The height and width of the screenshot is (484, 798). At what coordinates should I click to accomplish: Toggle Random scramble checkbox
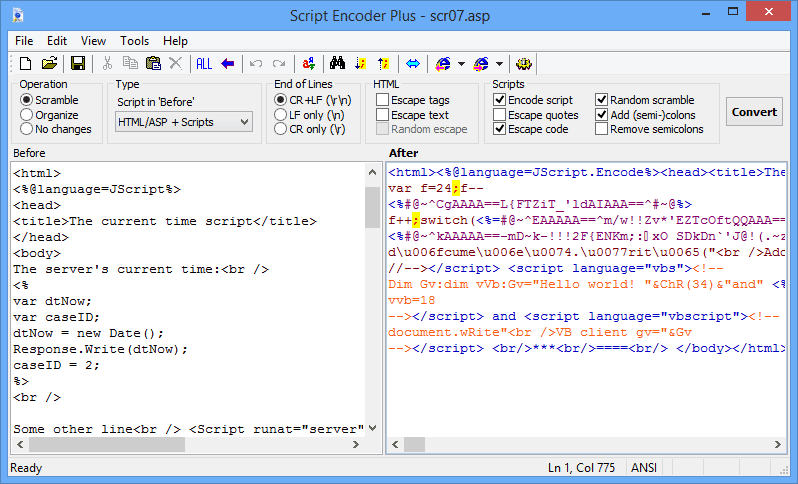[x=645, y=100]
